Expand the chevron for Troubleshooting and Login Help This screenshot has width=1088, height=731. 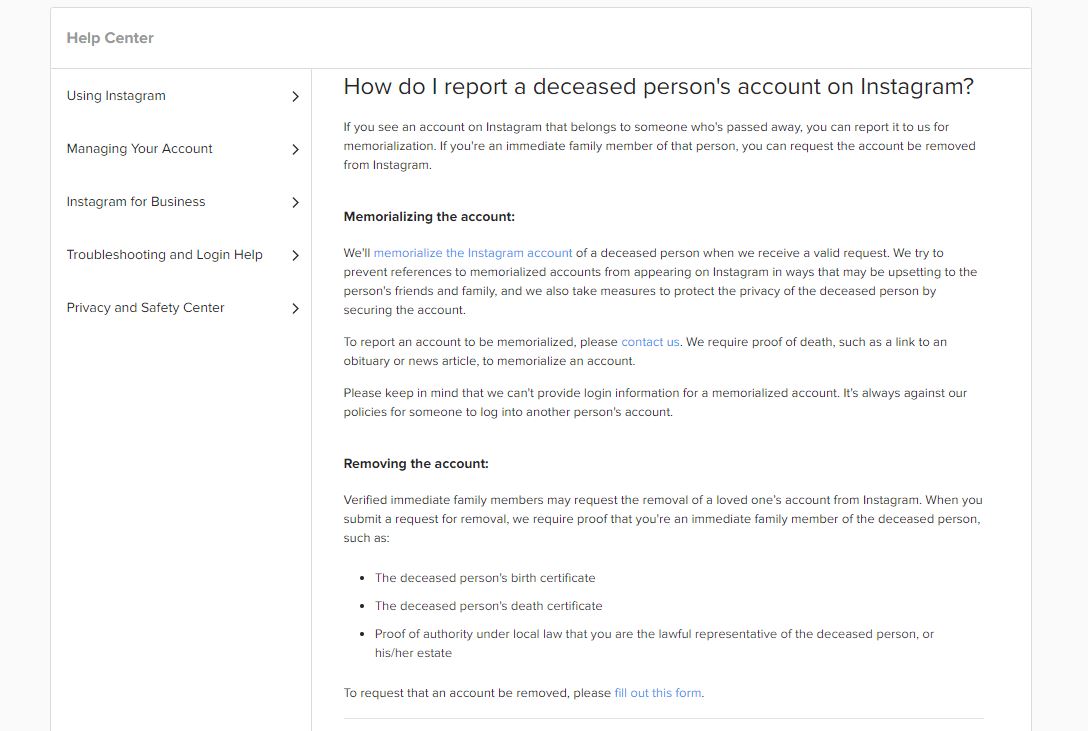(296, 255)
